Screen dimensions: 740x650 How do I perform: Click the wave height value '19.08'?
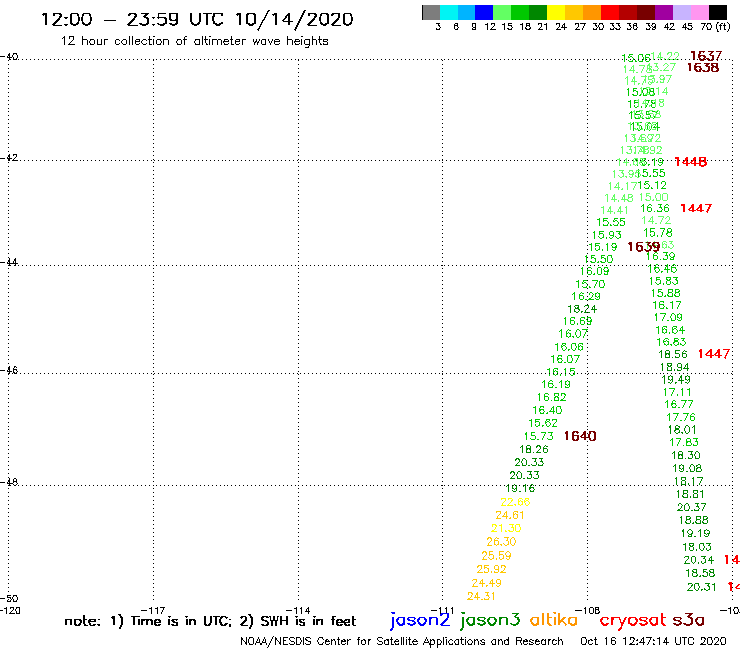pos(687,469)
